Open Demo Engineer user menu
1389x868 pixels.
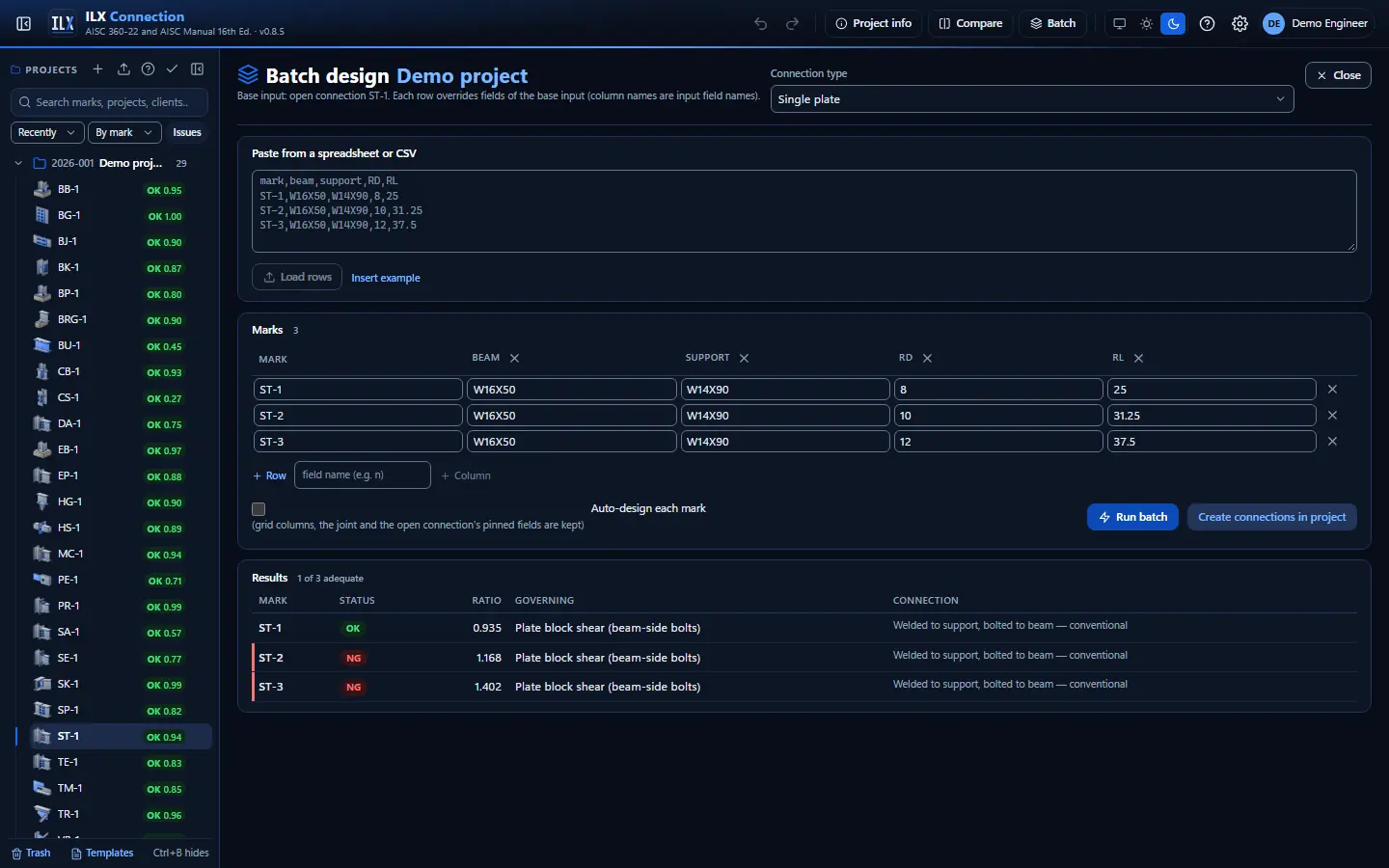[1317, 23]
